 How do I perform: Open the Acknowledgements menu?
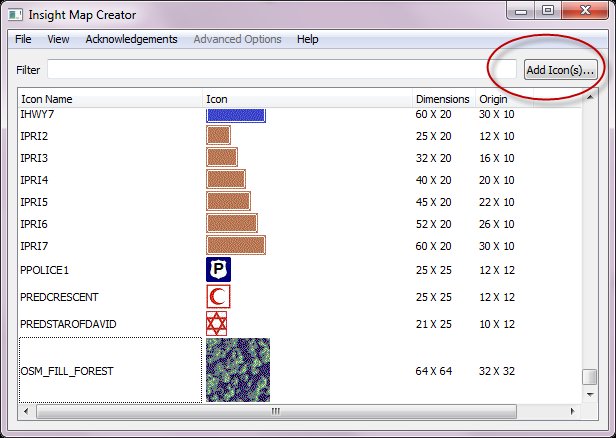coord(131,39)
